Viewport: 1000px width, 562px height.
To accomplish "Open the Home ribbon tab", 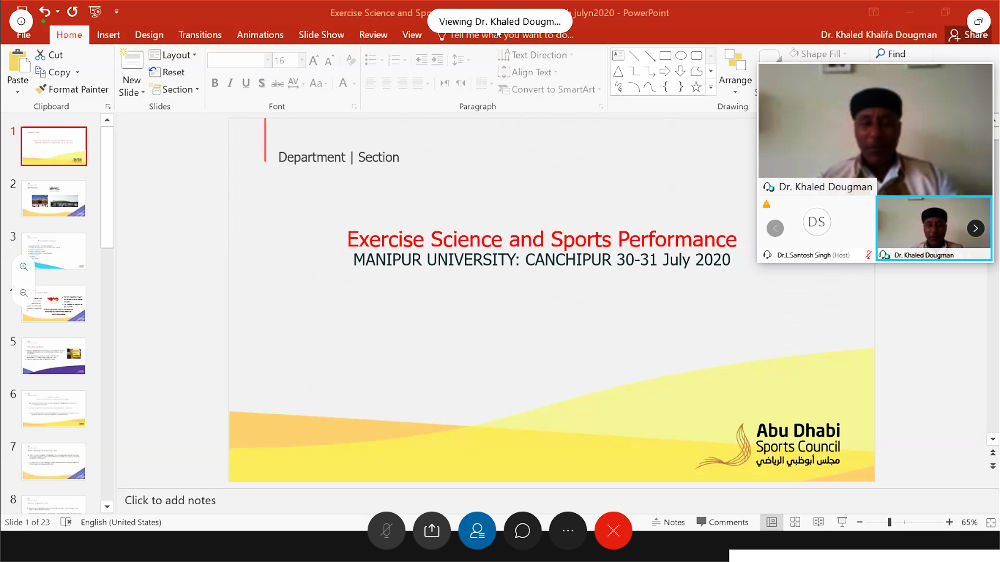I will pyautogui.click(x=69, y=34).
